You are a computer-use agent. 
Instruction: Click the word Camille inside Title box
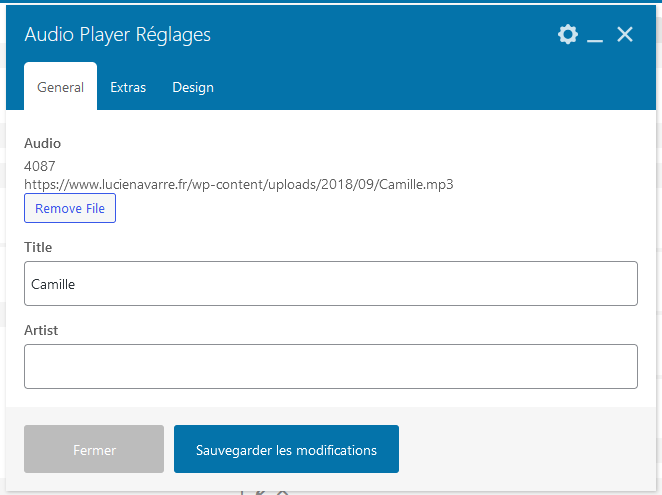53,284
